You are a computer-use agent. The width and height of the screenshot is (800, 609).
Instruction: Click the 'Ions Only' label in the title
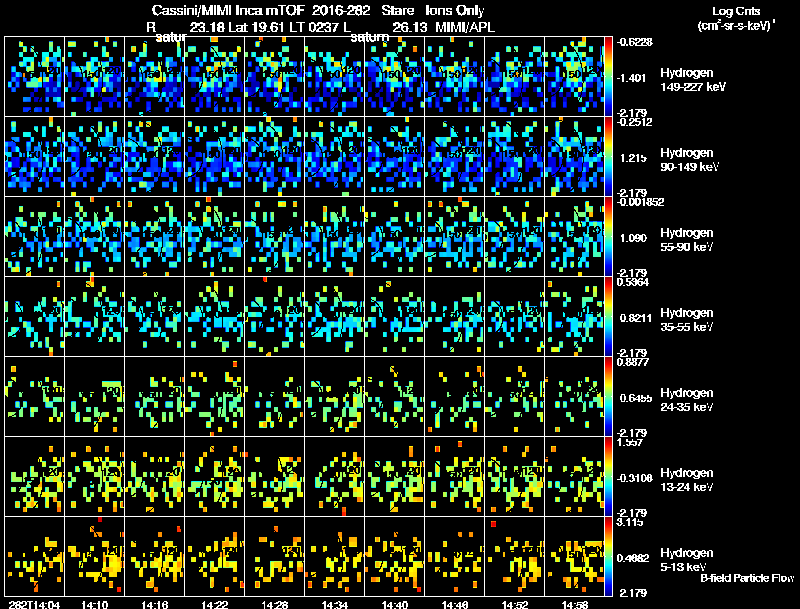coord(455,10)
